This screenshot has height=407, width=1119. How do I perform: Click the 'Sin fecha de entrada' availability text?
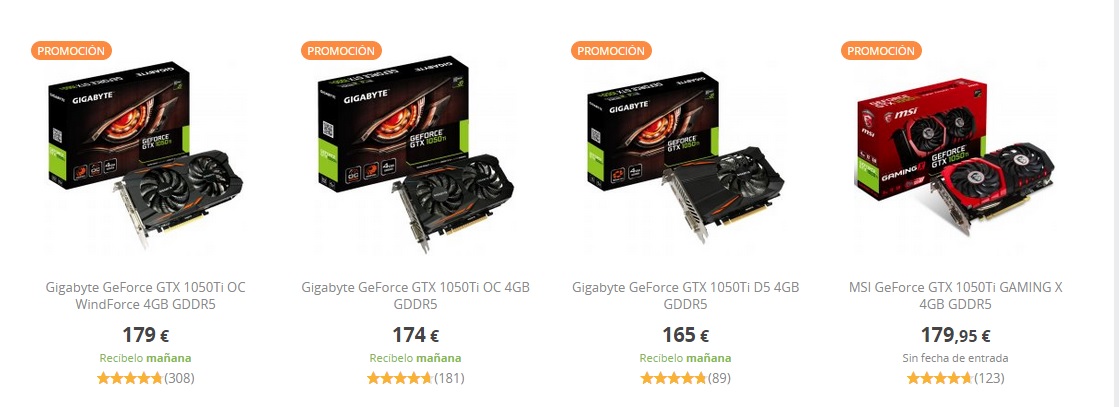click(x=956, y=358)
